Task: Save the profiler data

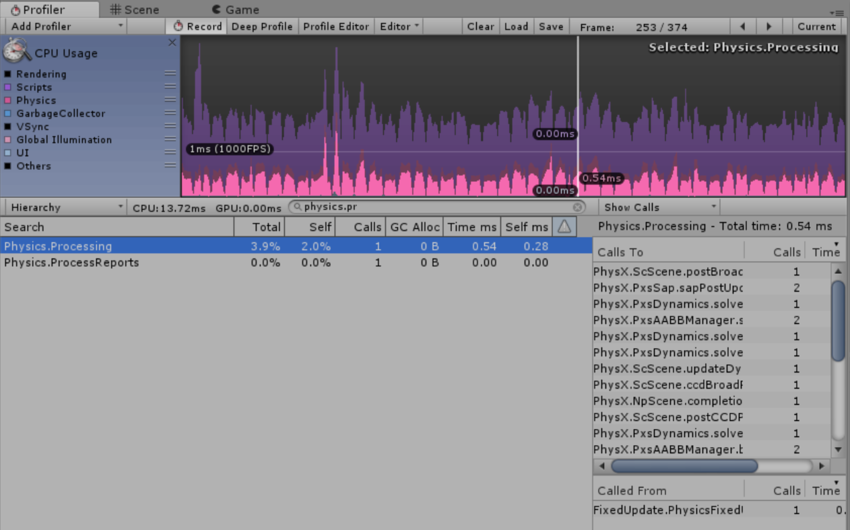Action: coord(551,27)
